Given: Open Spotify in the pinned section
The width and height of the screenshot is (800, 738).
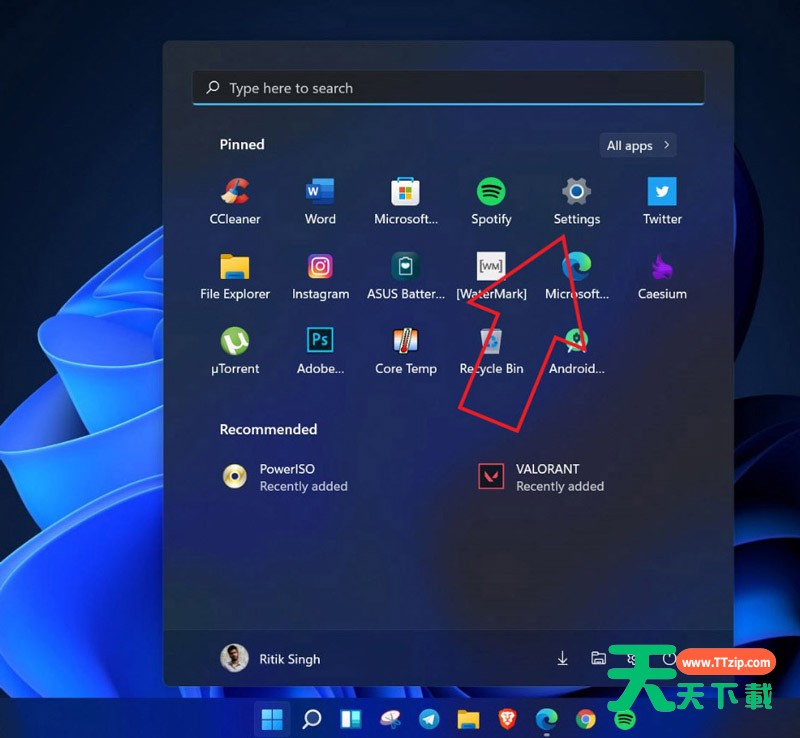Looking at the screenshot, I should (x=491, y=200).
